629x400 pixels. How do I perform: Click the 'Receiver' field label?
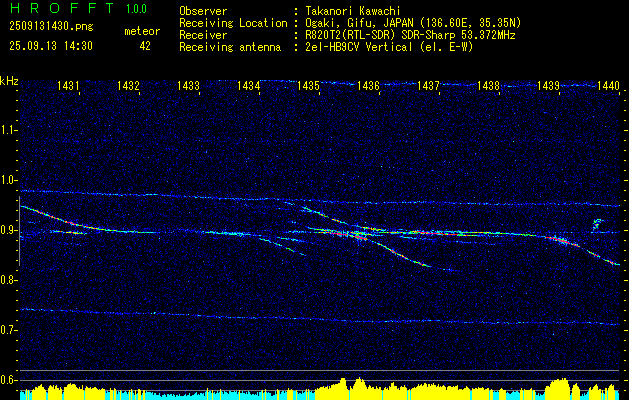203,35
